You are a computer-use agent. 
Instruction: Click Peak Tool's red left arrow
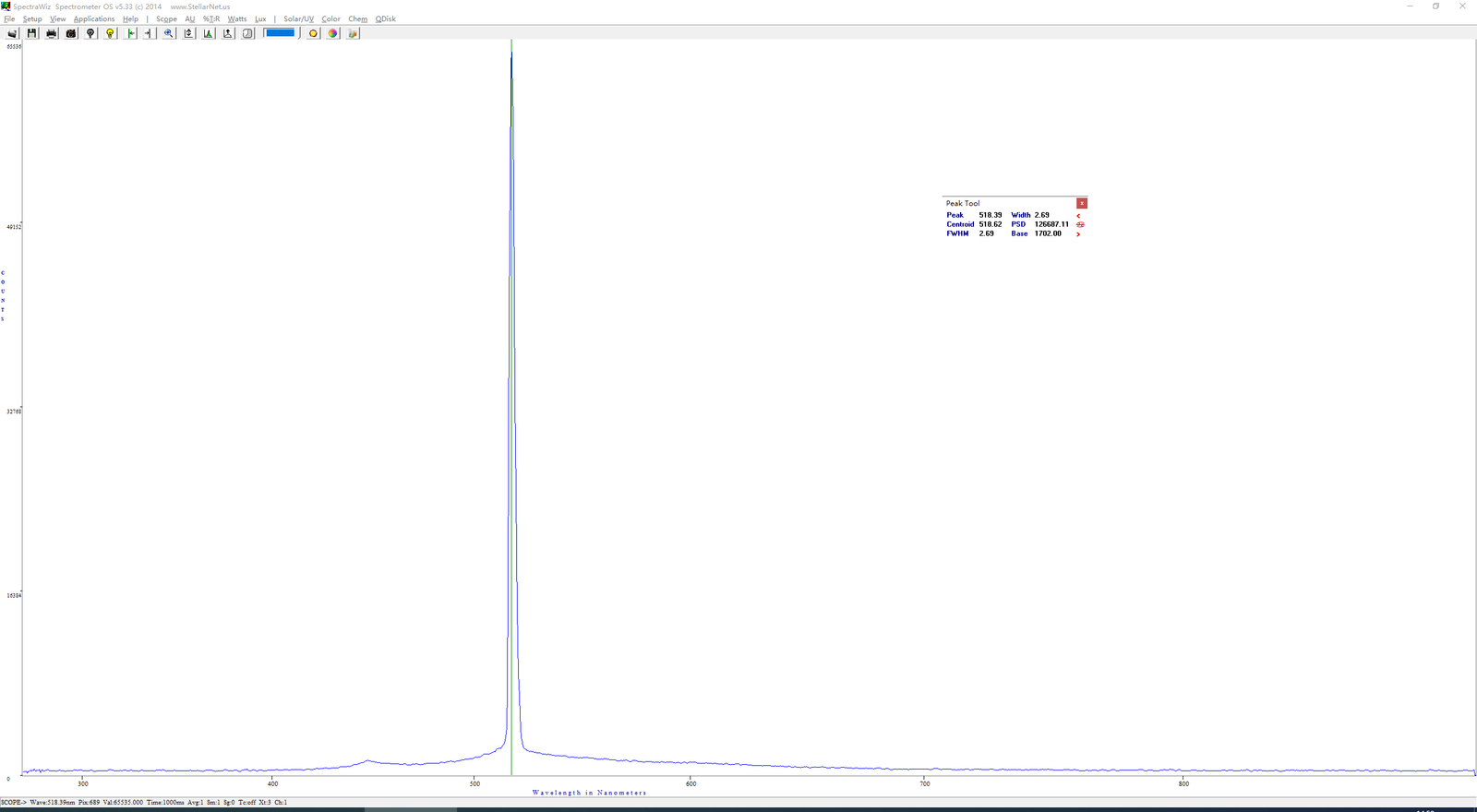(x=1078, y=216)
